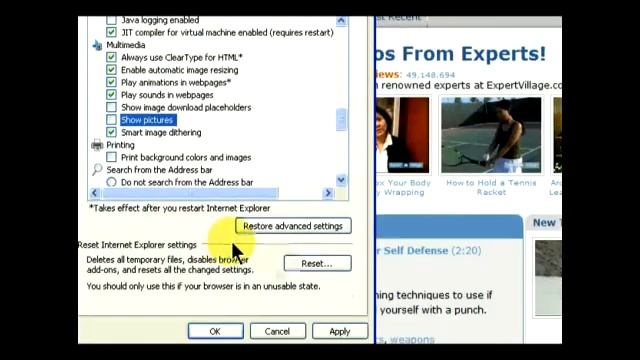640x360 pixels.
Task: Uncheck Play animations in webpages
Action: point(111,82)
